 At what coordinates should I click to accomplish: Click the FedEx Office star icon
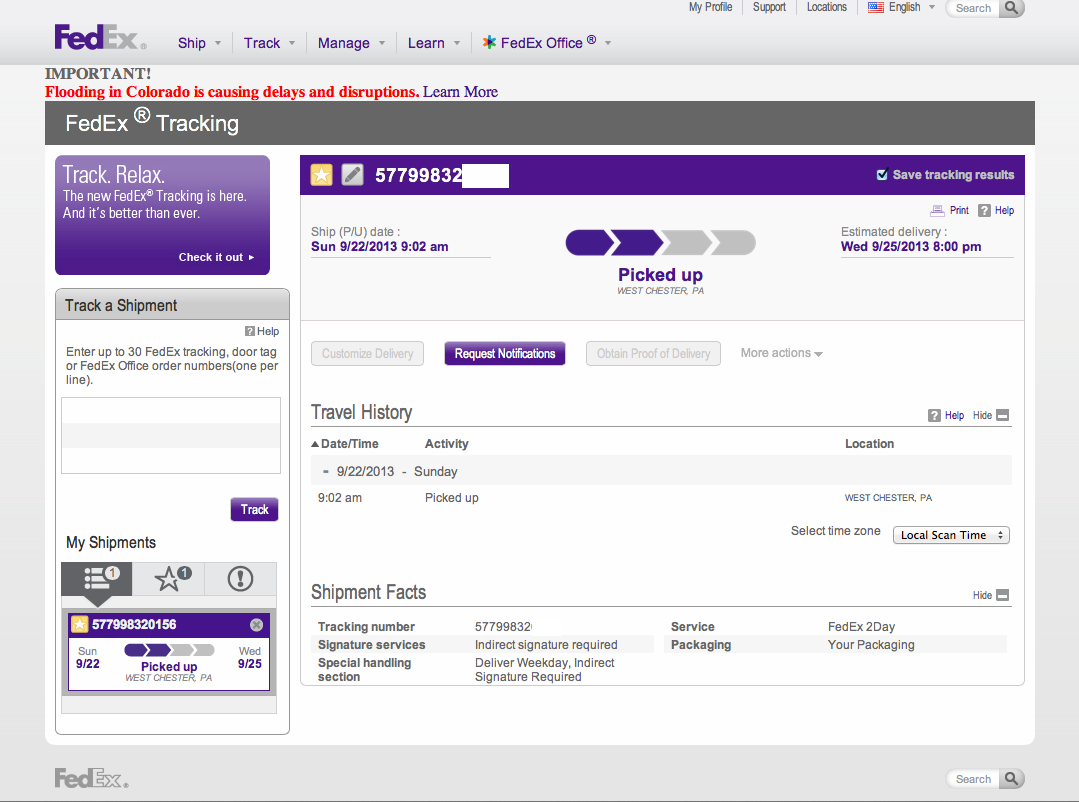click(x=489, y=42)
